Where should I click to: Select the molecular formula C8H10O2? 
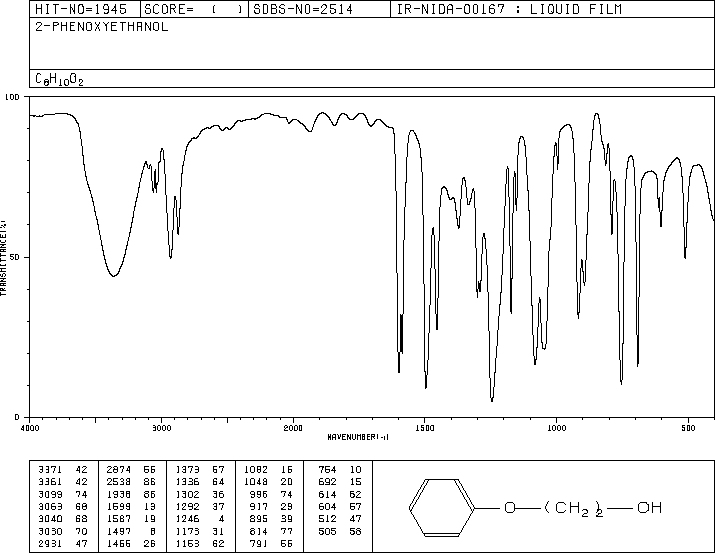pyautogui.click(x=59, y=79)
